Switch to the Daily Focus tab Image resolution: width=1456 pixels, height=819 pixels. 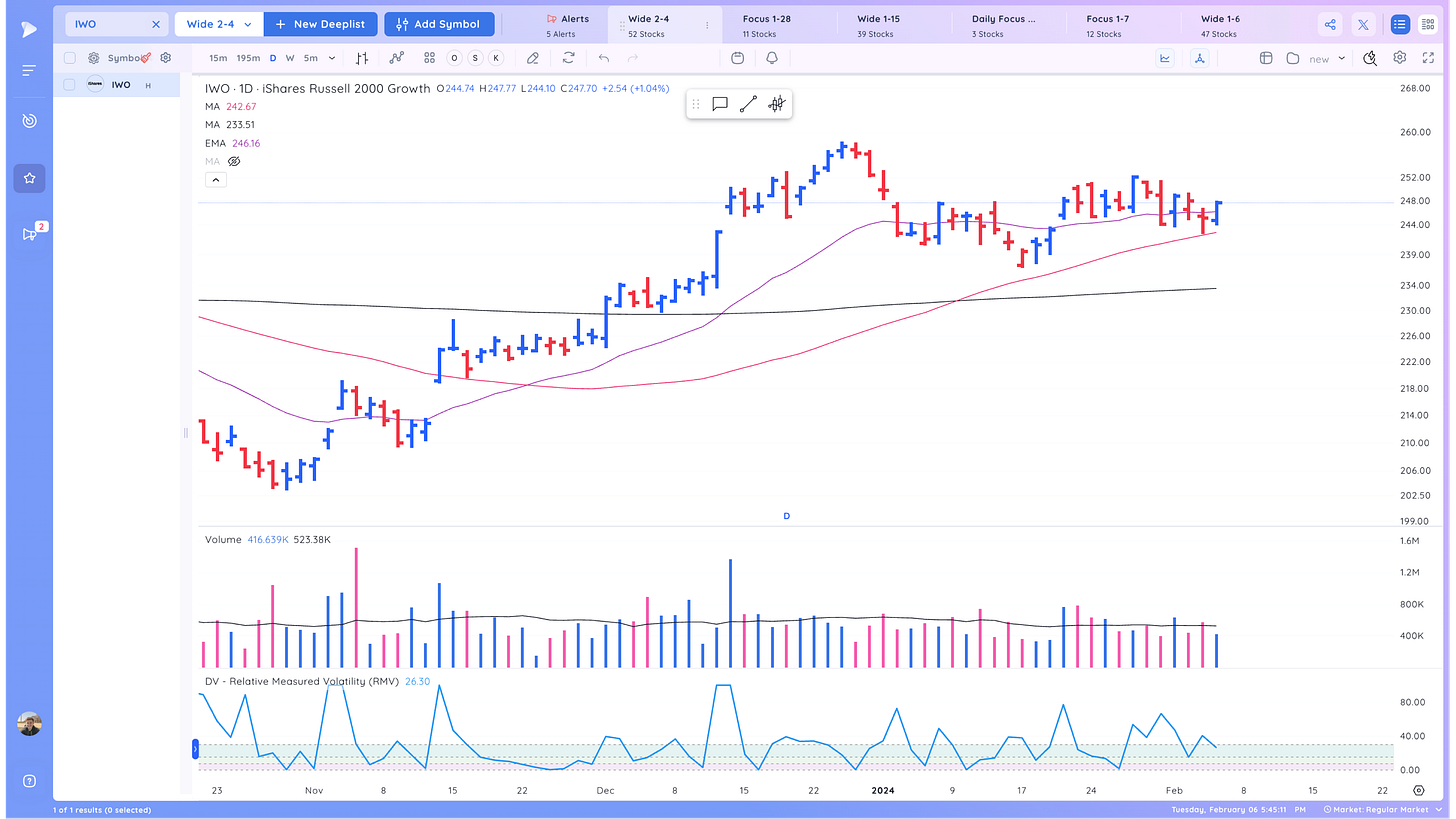tap(1003, 25)
